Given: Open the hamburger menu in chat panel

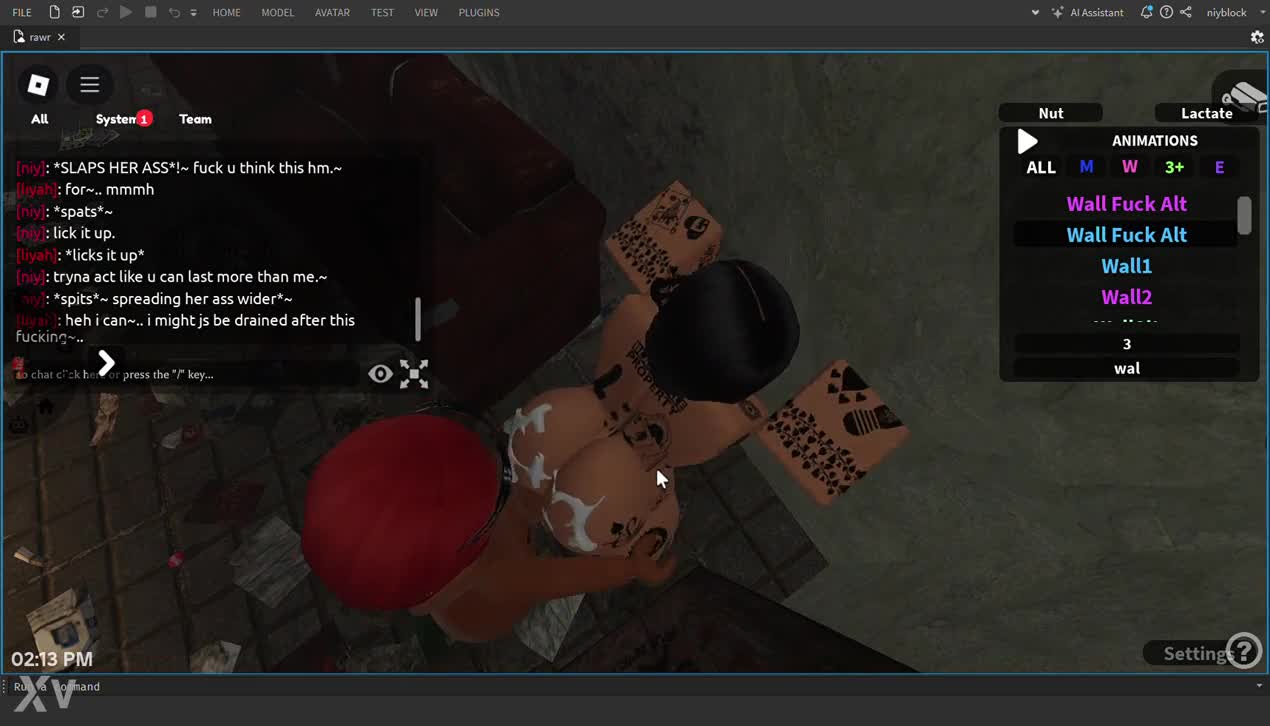Looking at the screenshot, I should point(90,85).
